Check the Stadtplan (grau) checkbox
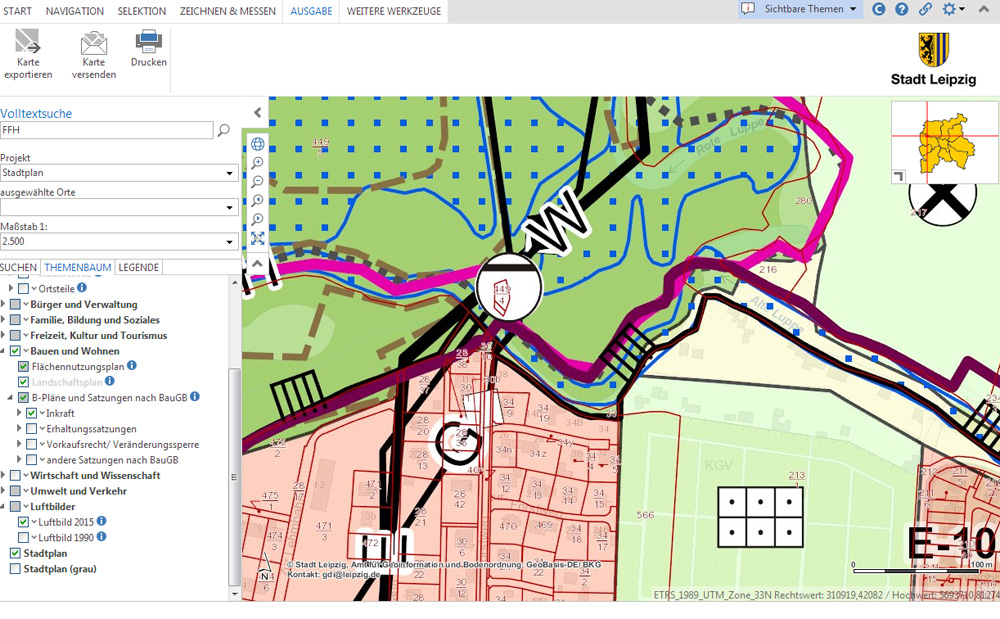The width and height of the screenshot is (1000, 619). coord(15,569)
